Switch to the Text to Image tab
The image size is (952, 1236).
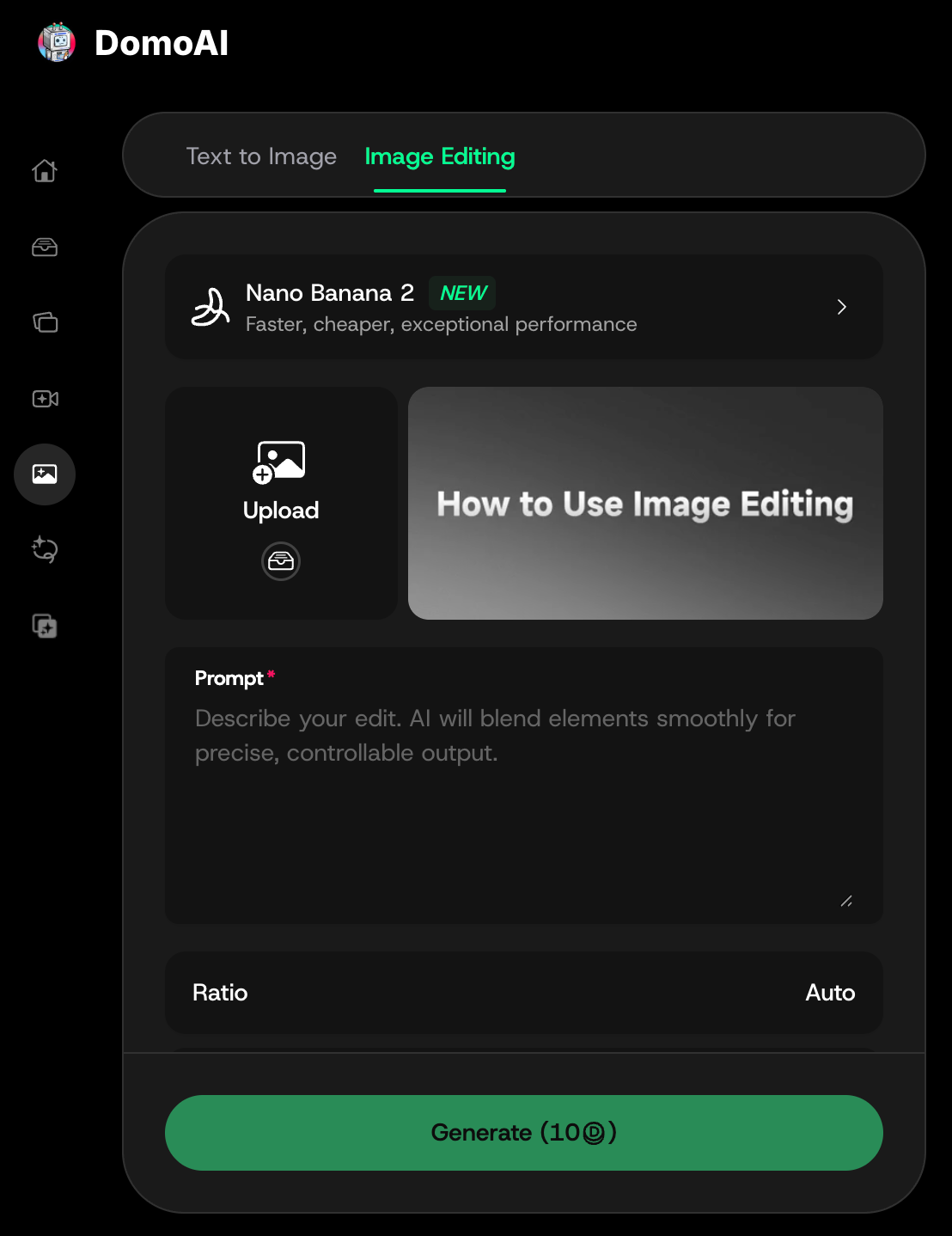click(x=261, y=156)
